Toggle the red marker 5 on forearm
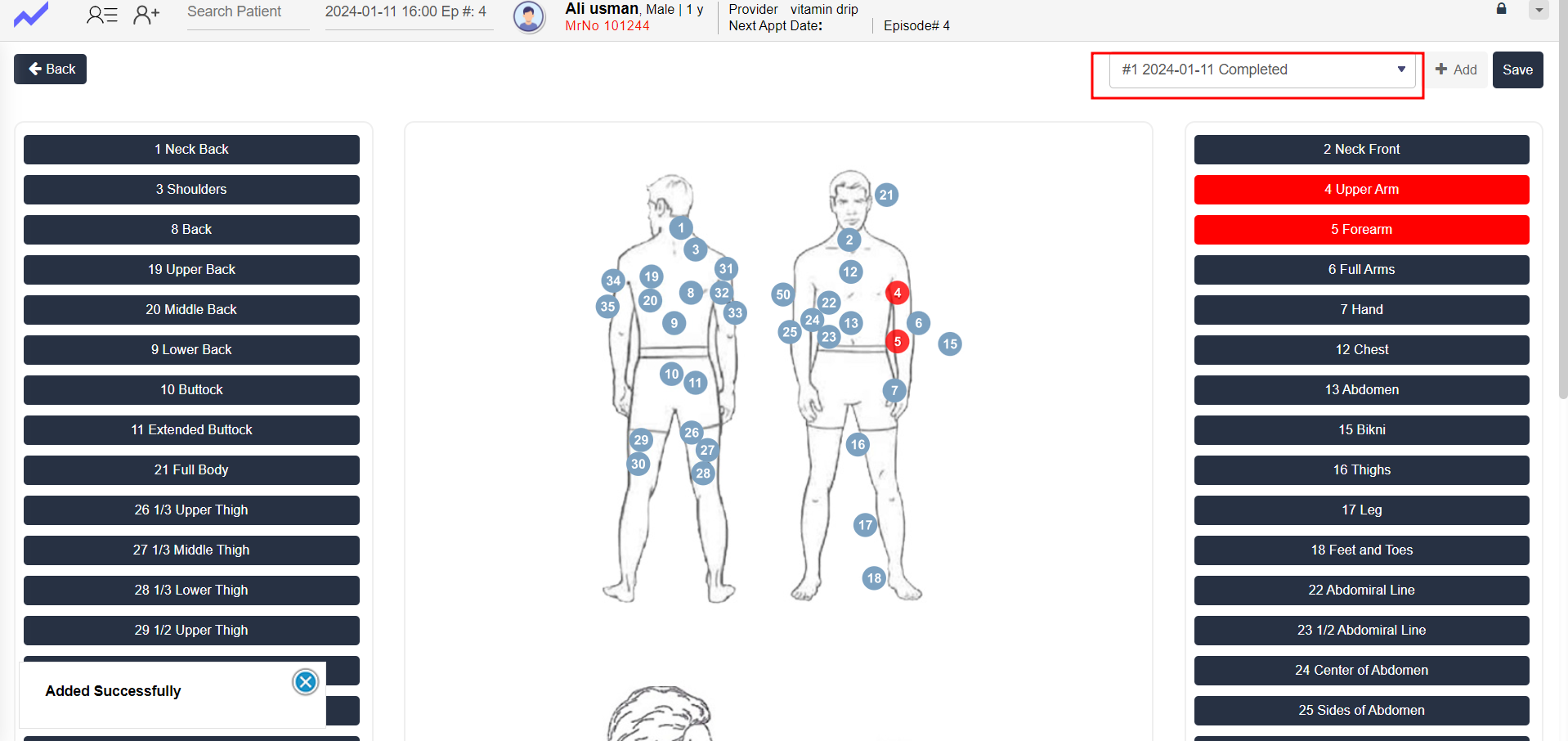This screenshot has width=1568, height=741. tap(897, 342)
